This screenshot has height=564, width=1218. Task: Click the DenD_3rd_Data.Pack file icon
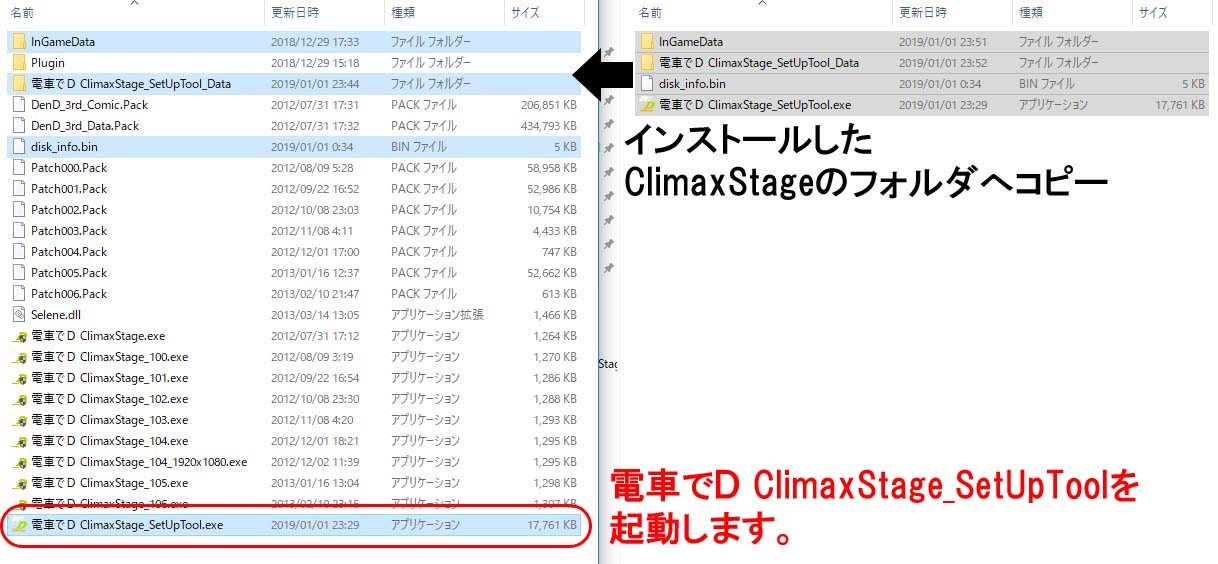point(19,126)
